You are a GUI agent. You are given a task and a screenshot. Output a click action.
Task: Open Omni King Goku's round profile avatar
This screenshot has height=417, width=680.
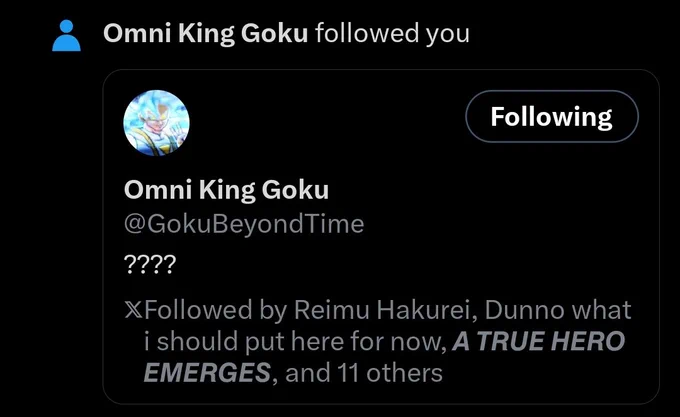pos(157,123)
